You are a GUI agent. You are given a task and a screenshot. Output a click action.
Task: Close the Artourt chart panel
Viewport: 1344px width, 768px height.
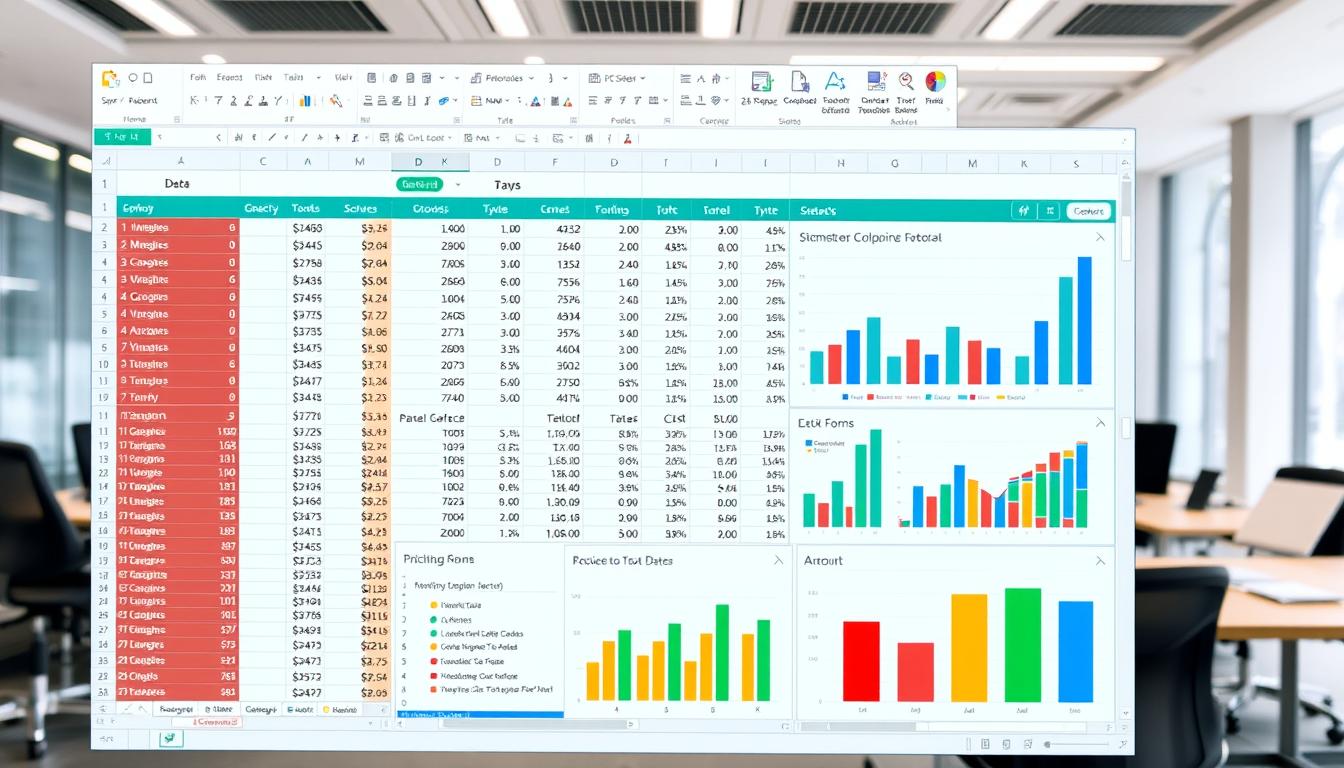tap(1100, 561)
